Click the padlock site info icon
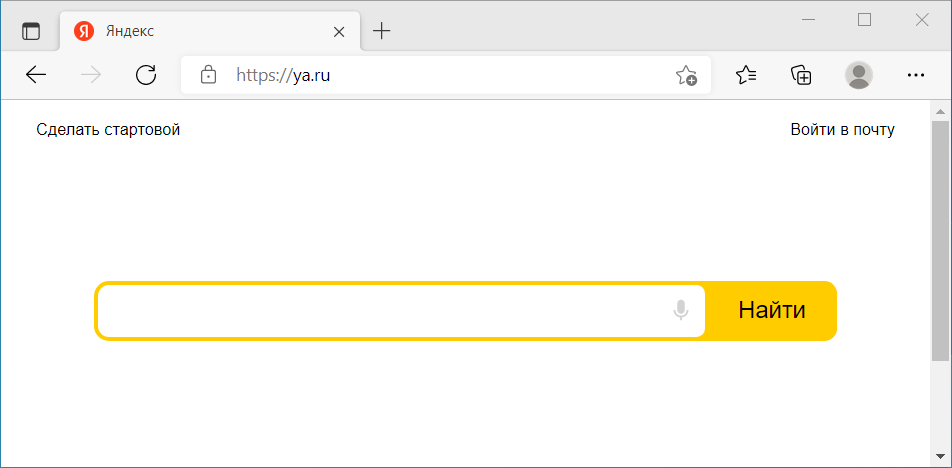The height and width of the screenshot is (468, 952). point(208,75)
